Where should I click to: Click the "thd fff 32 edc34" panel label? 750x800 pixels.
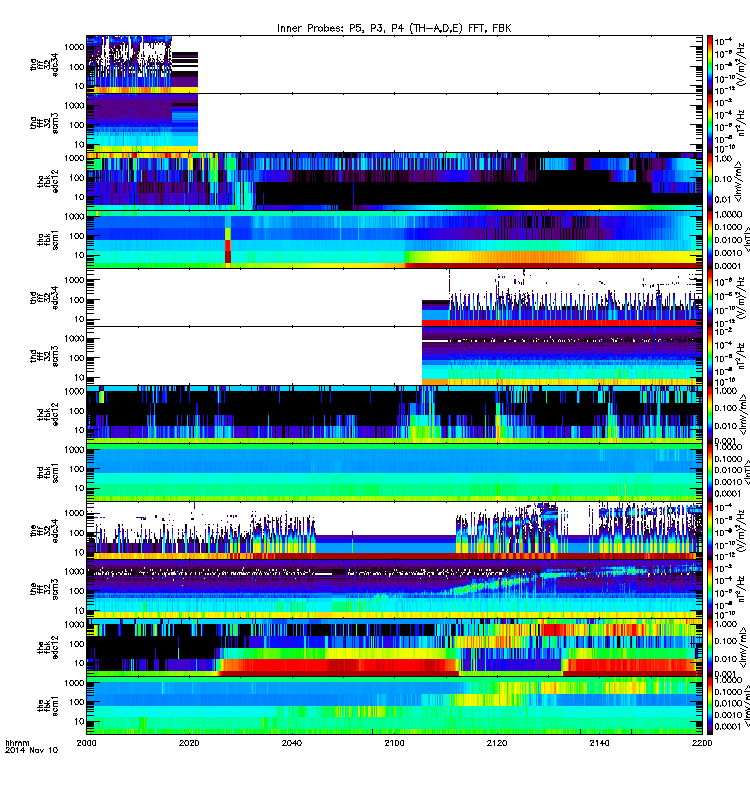44,297
